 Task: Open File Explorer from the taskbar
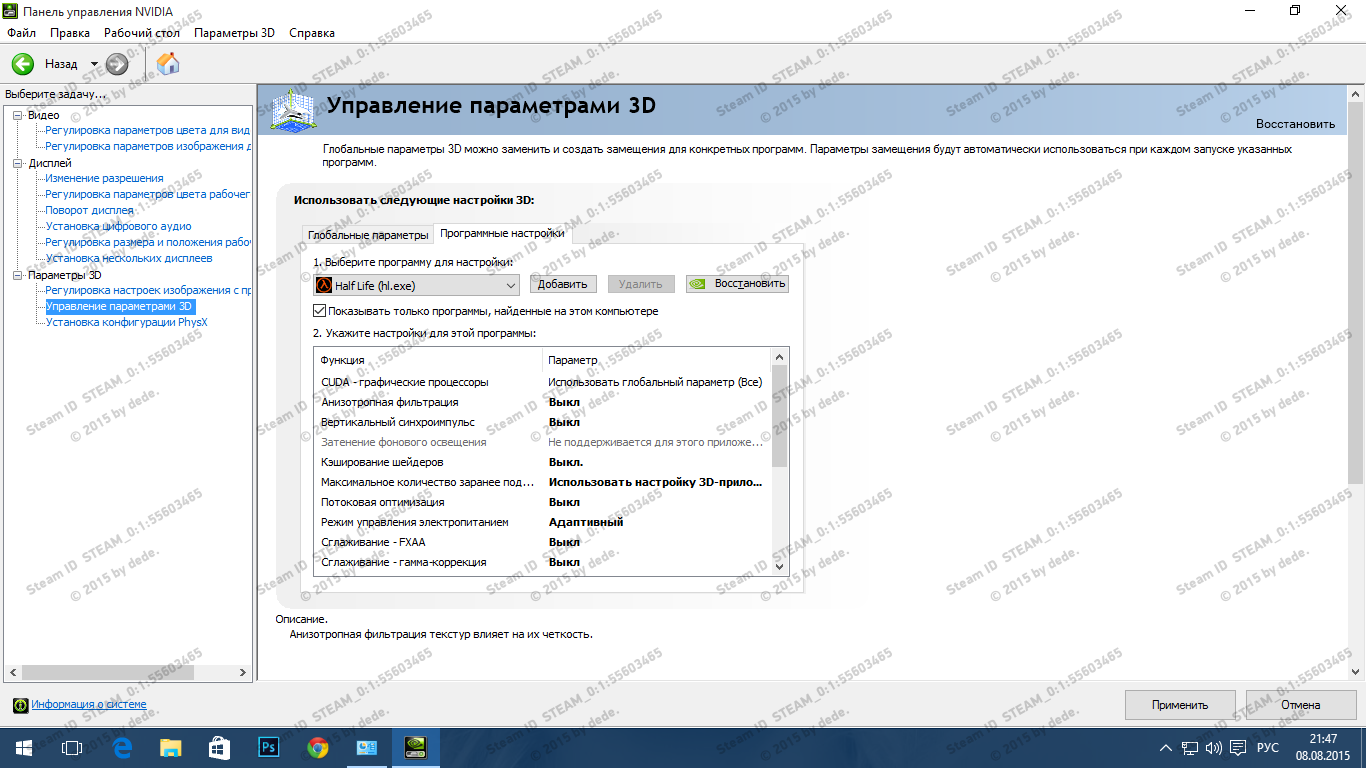171,747
